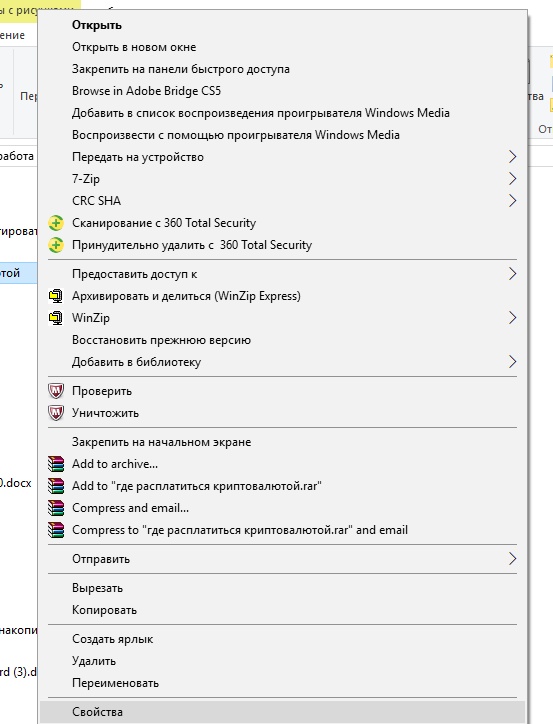Click the WinZip Express archive icon
Viewport: 553px width, 724px height.
[56, 296]
